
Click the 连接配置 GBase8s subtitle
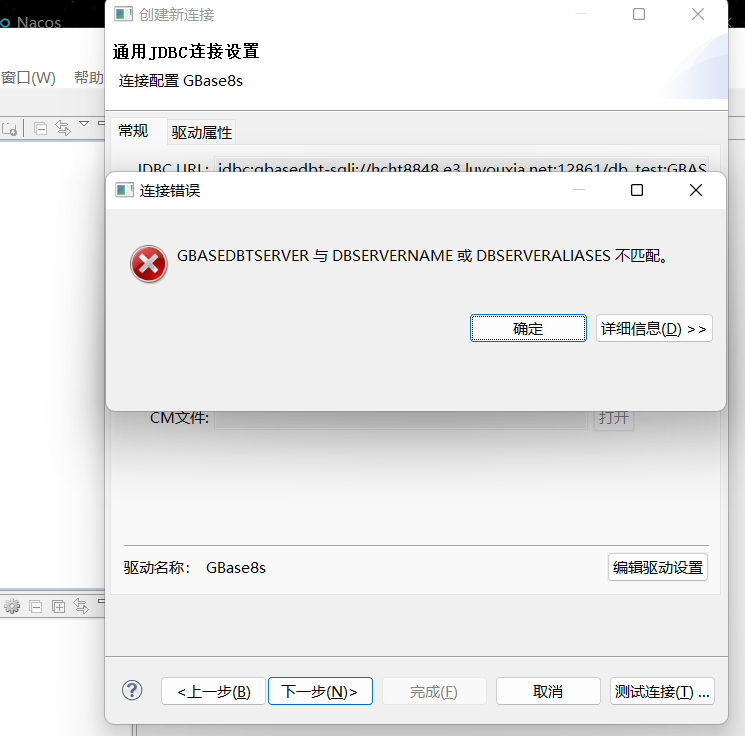pyautogui.click(x=181, y=81)
